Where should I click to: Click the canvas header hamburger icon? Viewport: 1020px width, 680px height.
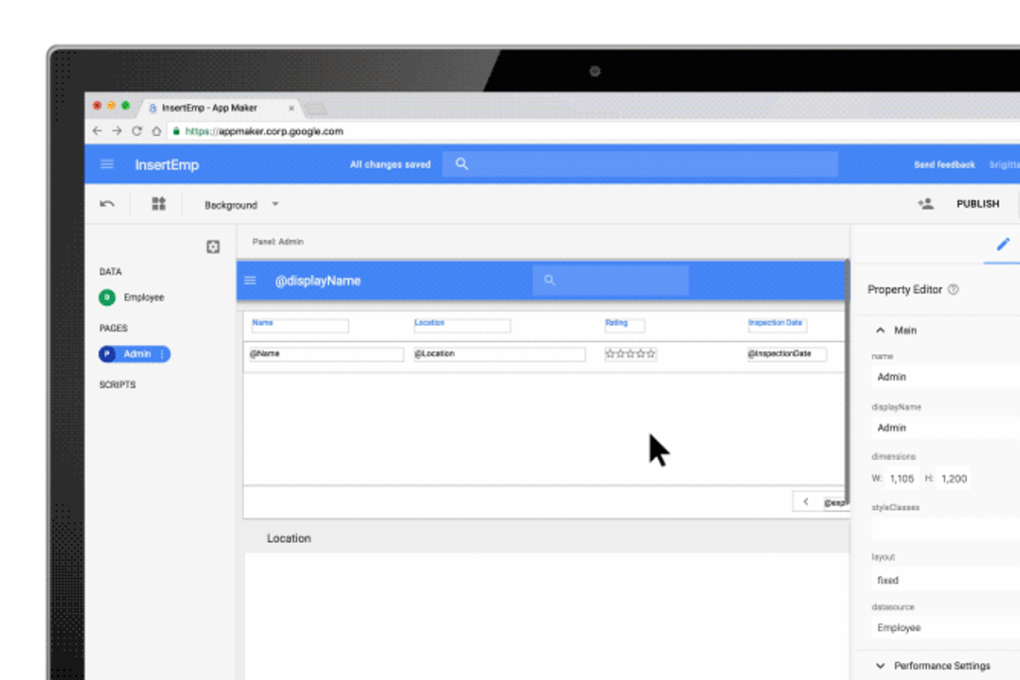pyautogui.click(x=250, y=280)
